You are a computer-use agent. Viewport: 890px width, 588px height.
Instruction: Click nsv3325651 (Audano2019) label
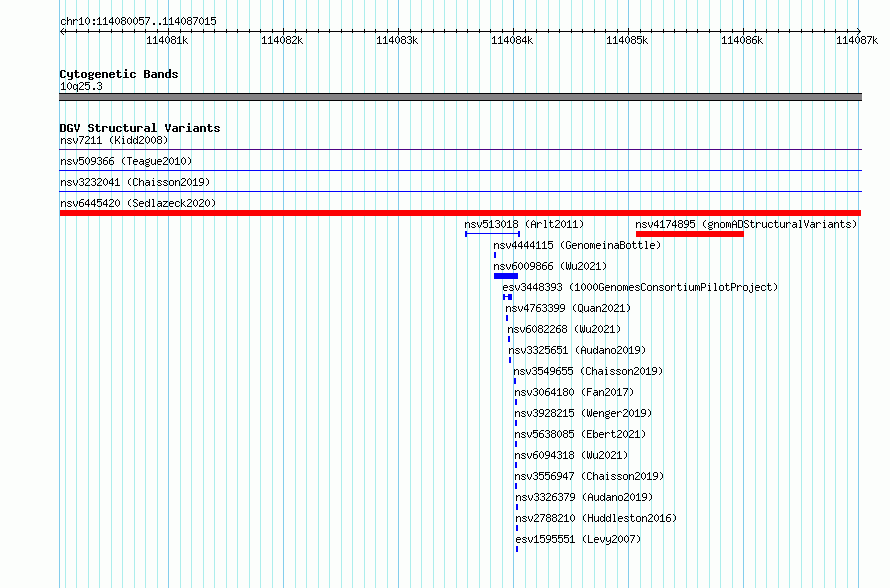coord(577,350)
